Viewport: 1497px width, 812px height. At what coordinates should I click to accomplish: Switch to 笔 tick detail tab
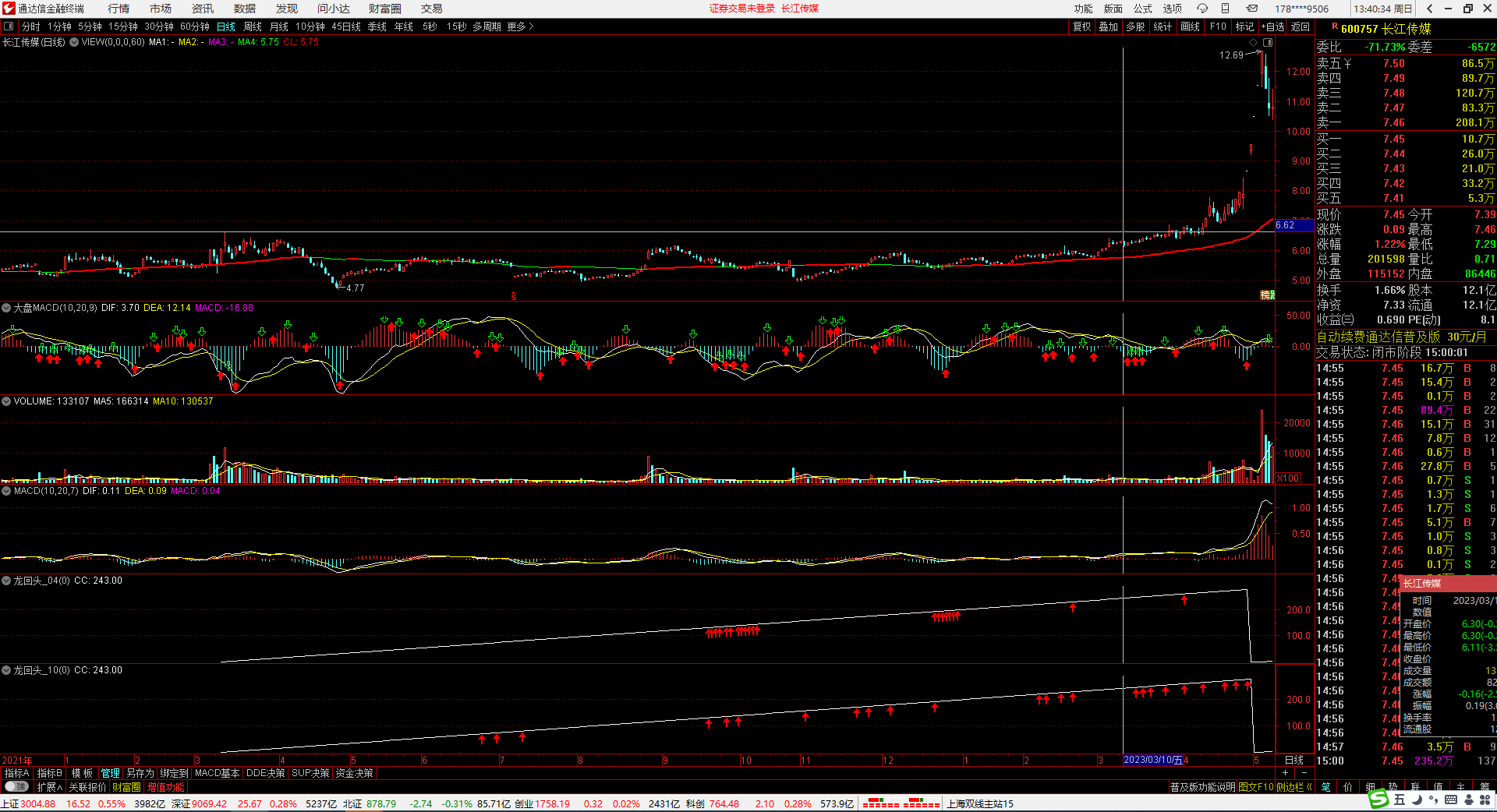point(1325,787)
